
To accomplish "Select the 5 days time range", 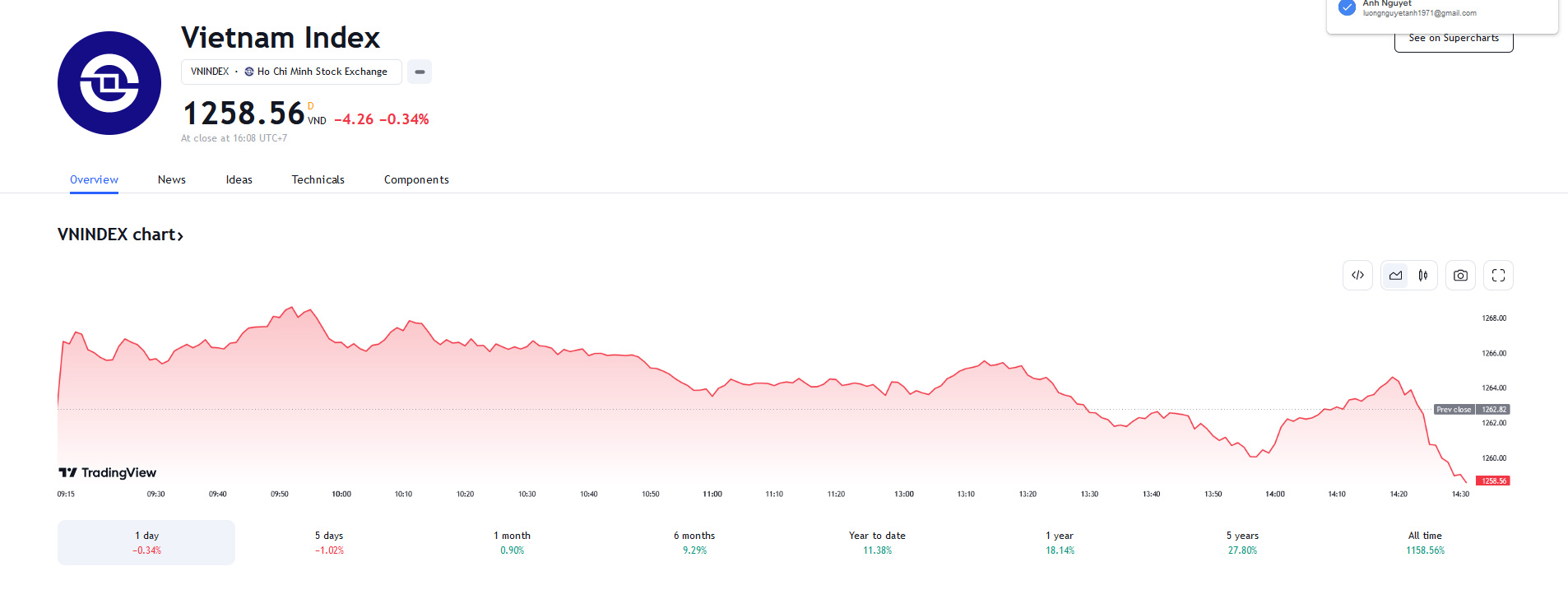I will 329,542.
